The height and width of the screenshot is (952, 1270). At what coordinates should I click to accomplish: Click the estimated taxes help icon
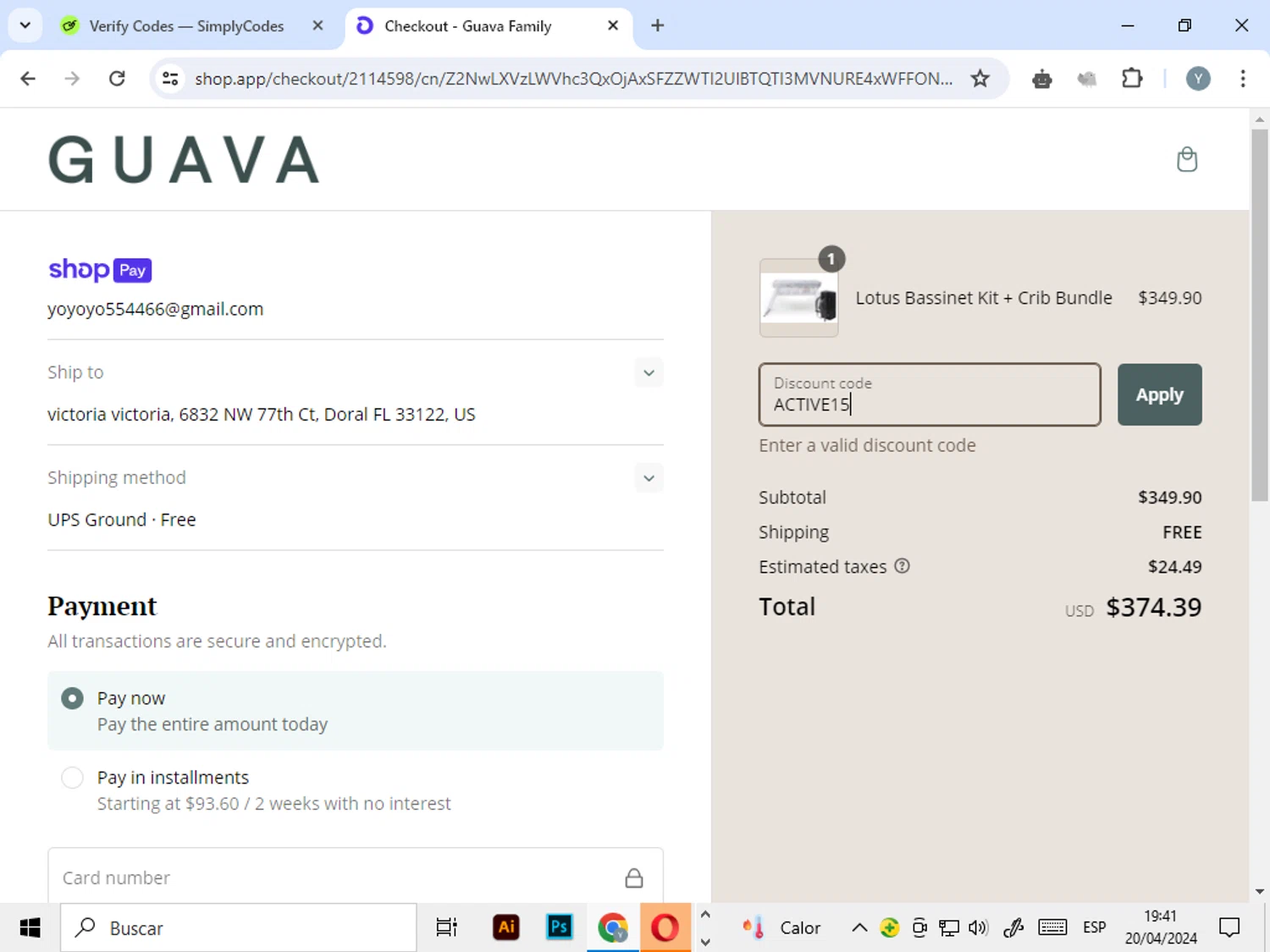pos(903,566)
